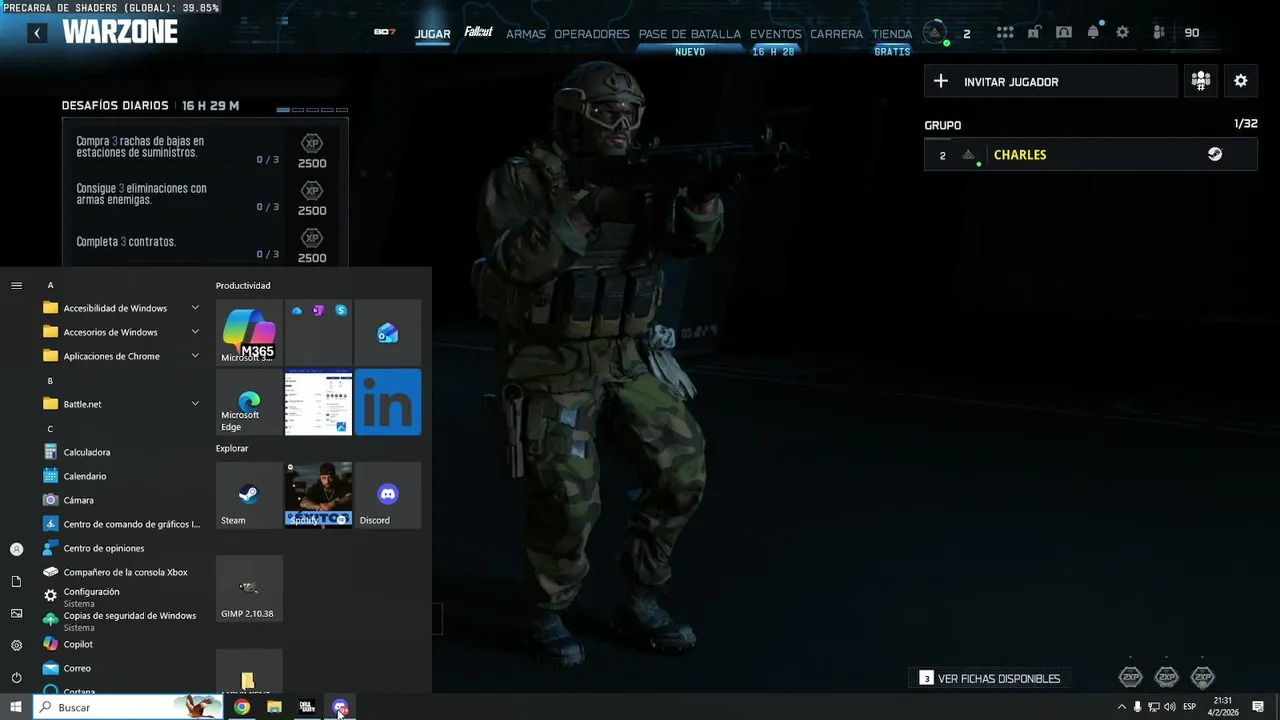Click VER FICHAS DISPONIBLES button
Screen dimensions: 1280x720
tap(990, 679)
